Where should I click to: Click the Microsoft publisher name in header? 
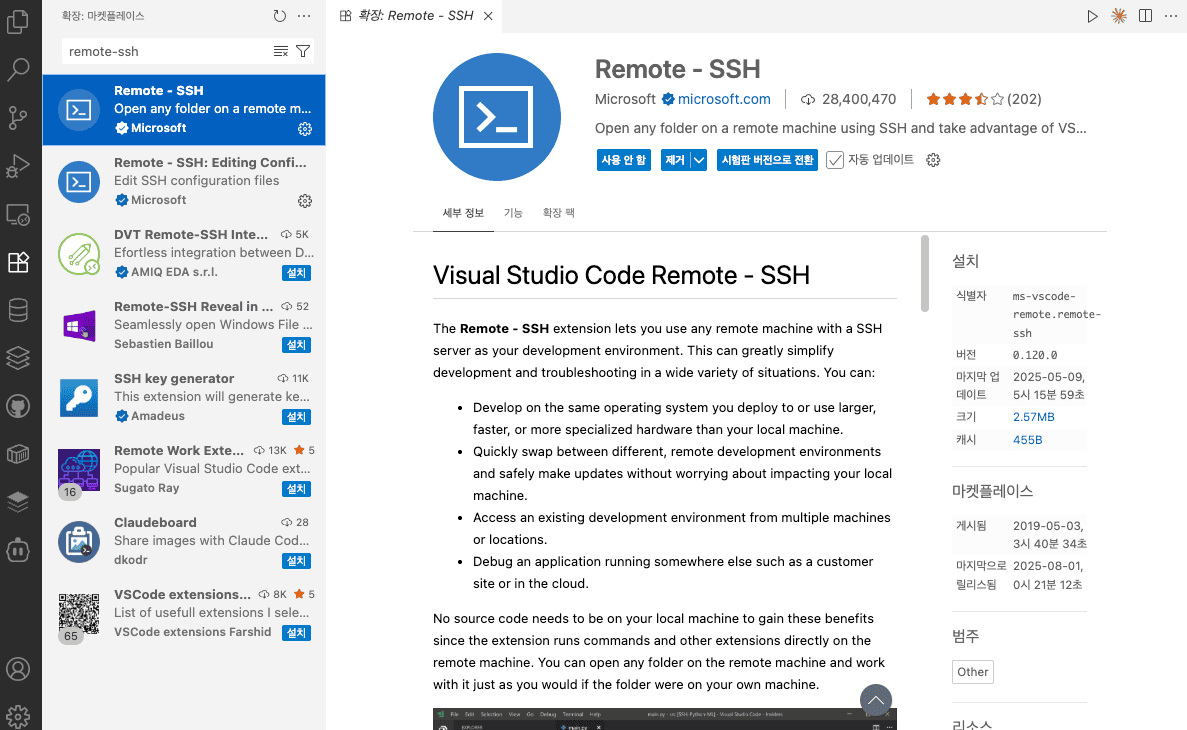625,99
